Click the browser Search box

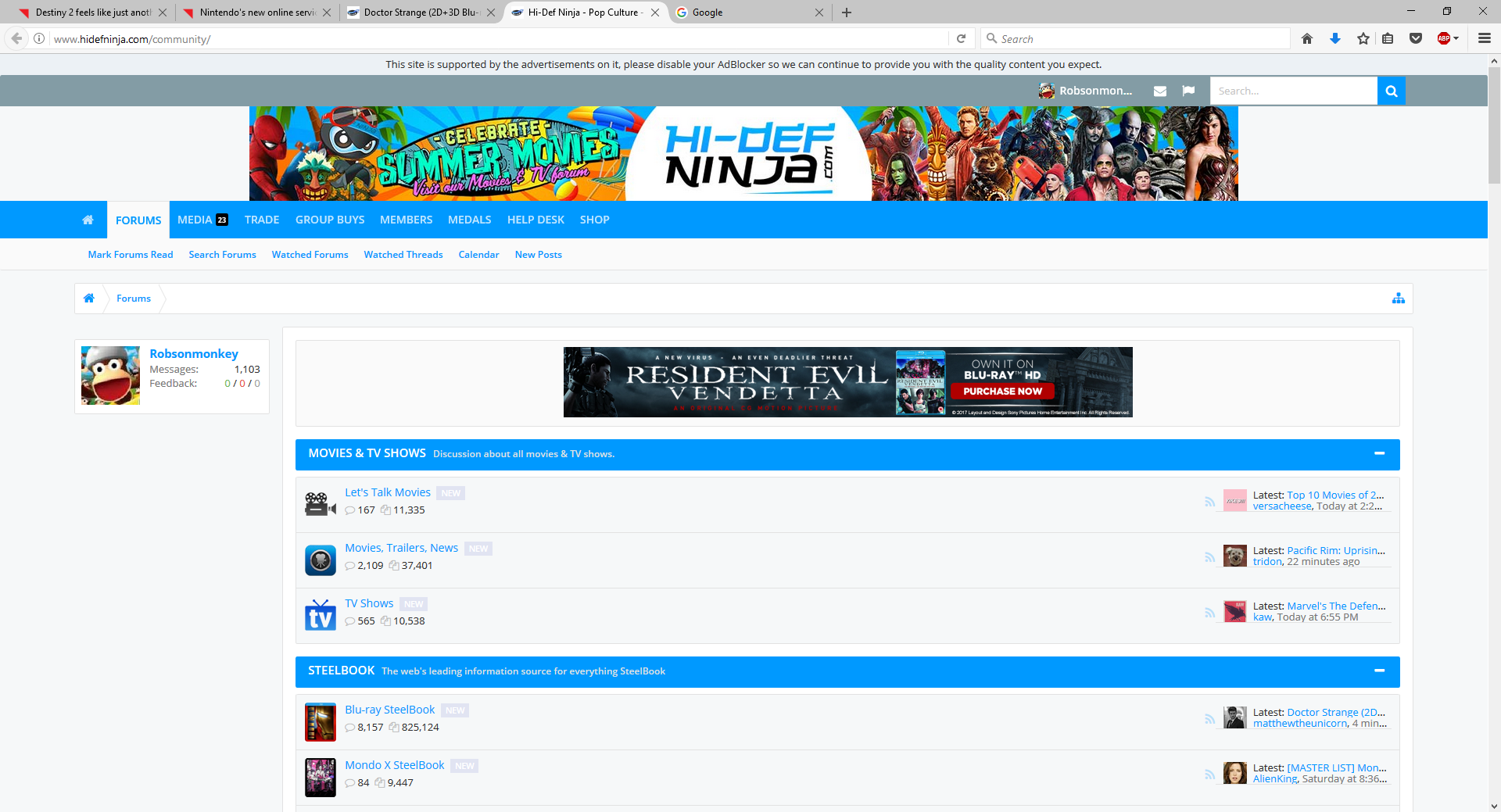click(1135, 38)
